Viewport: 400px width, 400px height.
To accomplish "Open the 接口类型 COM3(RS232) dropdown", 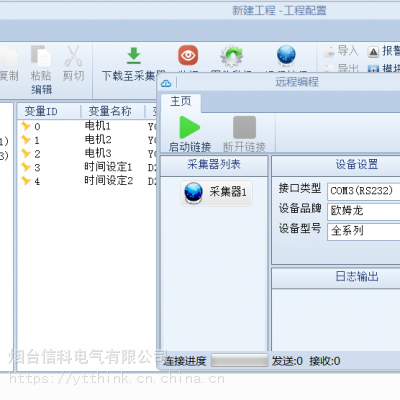I will click(x=364, y=191).
